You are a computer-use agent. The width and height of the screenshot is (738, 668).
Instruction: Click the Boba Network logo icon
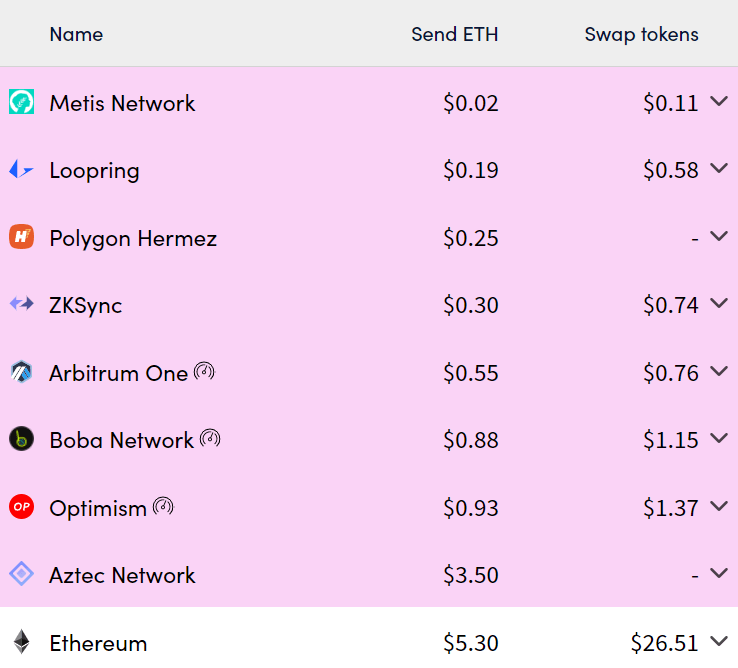[22, 439]
